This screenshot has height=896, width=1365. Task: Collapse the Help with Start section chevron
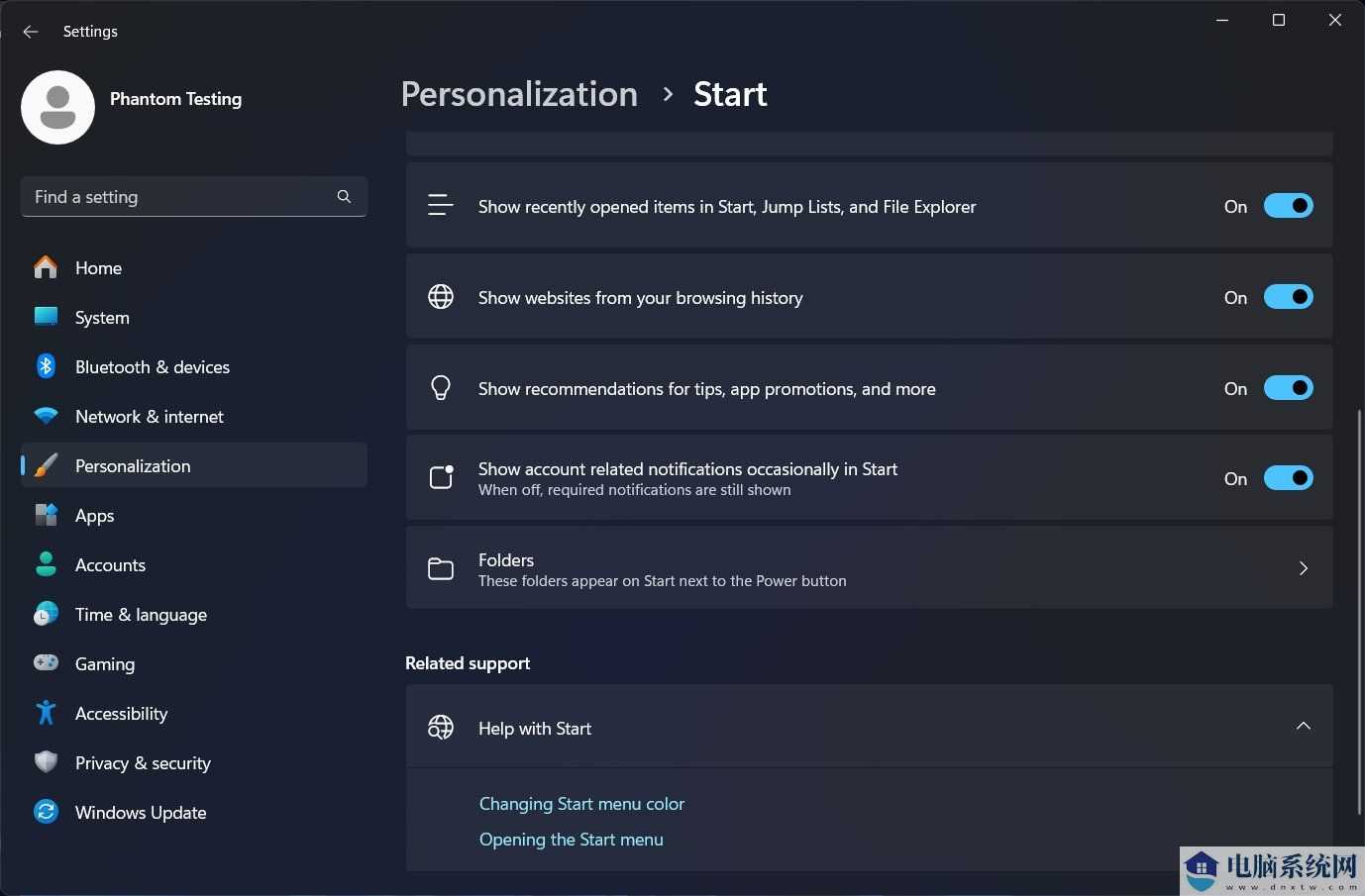[x=1303, y=726]
